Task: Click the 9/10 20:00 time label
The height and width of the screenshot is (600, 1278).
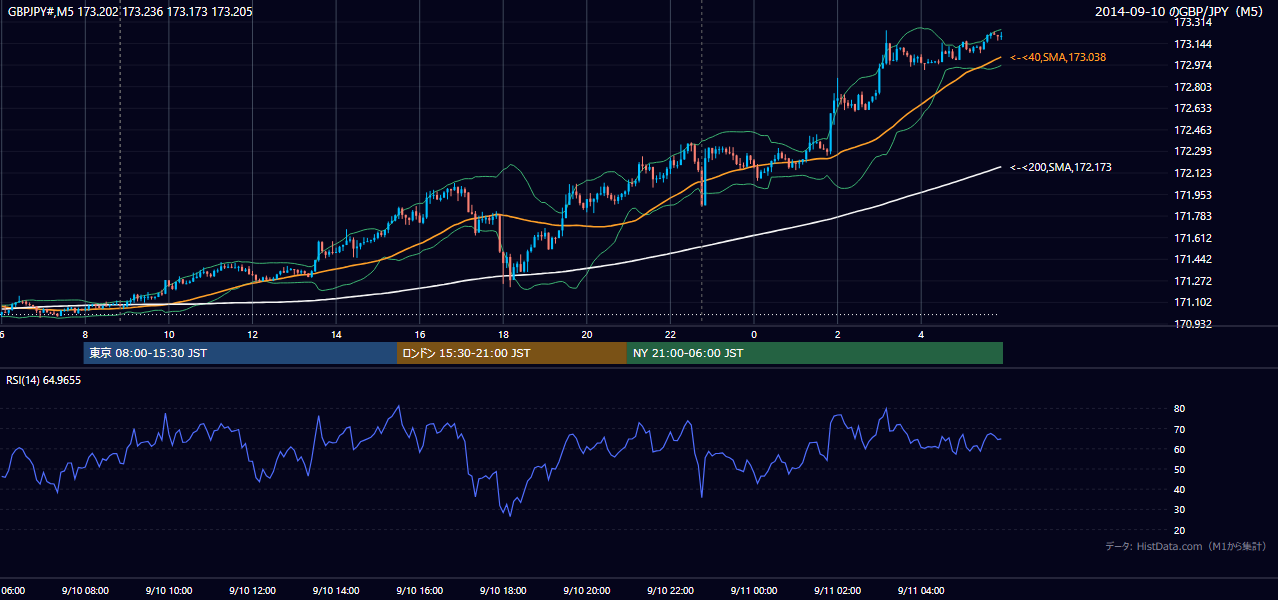Action: 586,591
